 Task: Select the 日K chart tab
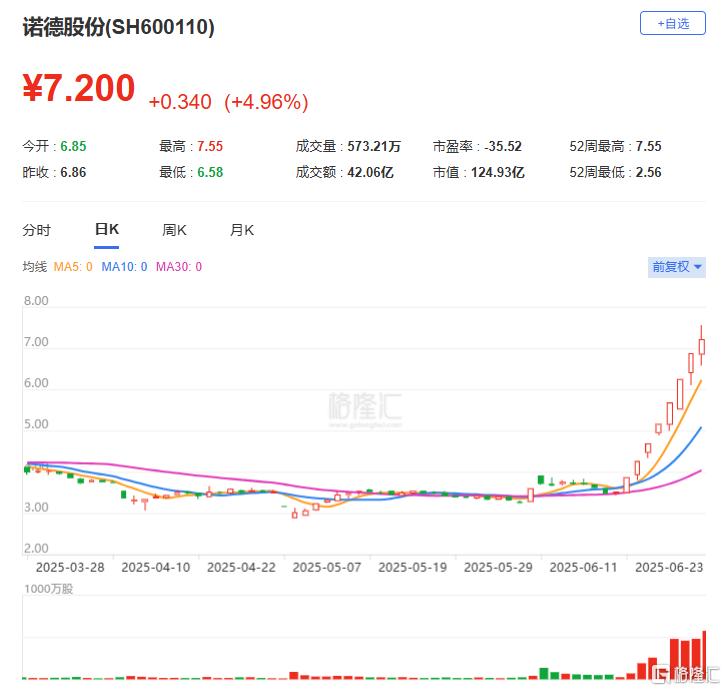click(x=107, y=229)
